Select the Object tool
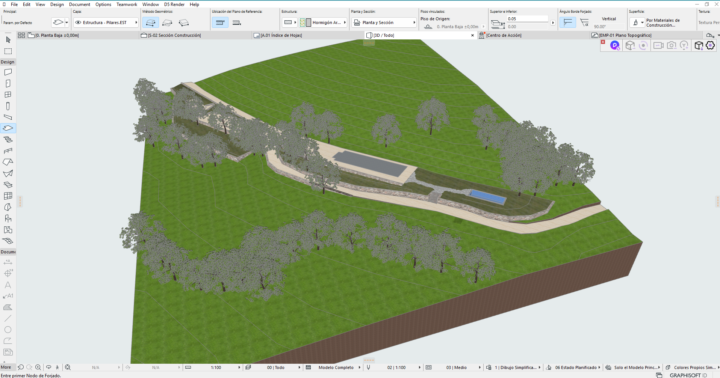This screenshot has height=378, width=720. pyautogui.click(x=8, y=218)
